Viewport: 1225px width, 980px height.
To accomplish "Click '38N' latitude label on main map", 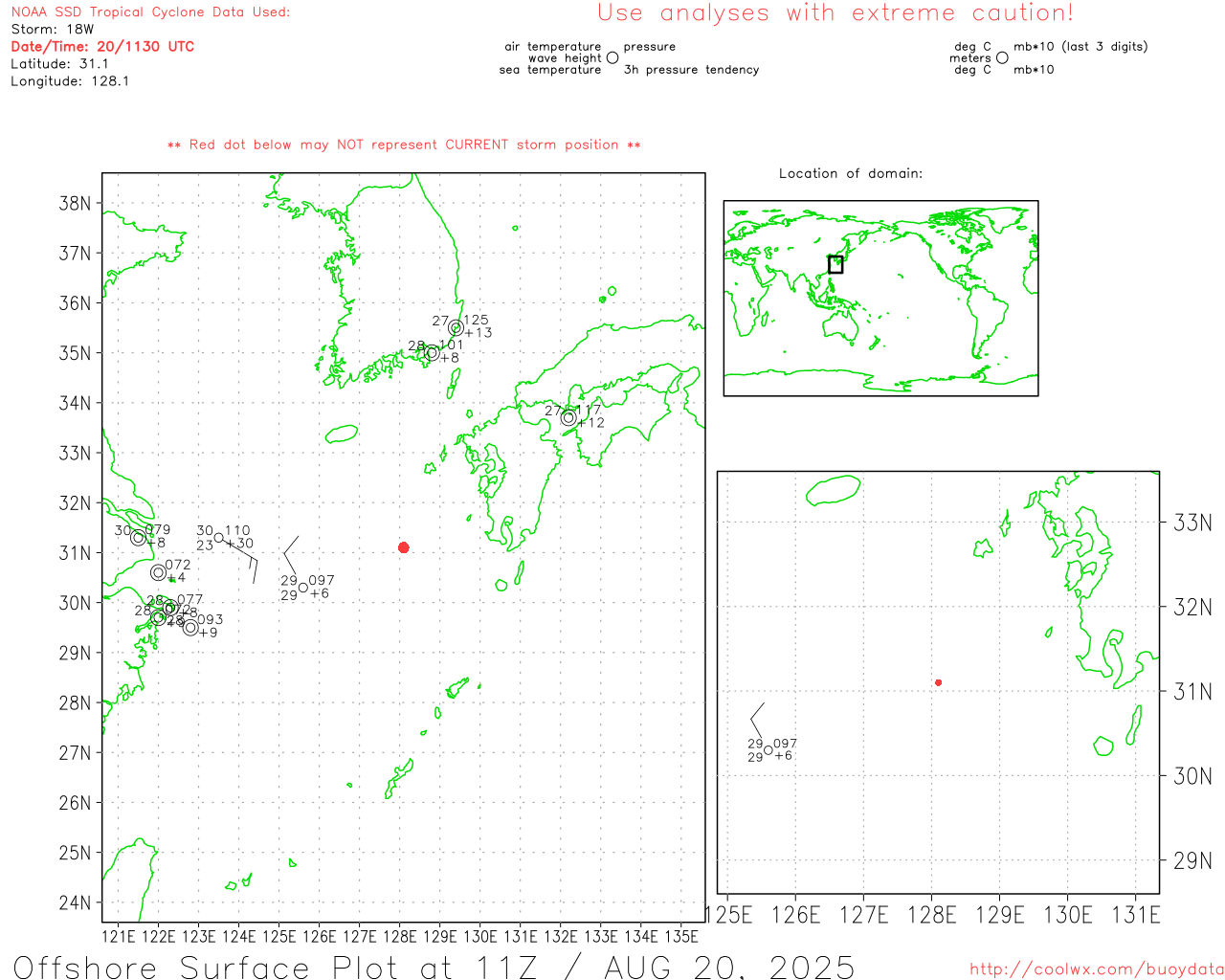I will [x=75, y=203].
